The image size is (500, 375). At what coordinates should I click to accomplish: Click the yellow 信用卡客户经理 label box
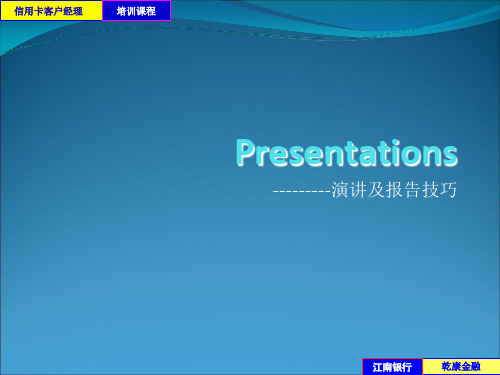[51, 11]
